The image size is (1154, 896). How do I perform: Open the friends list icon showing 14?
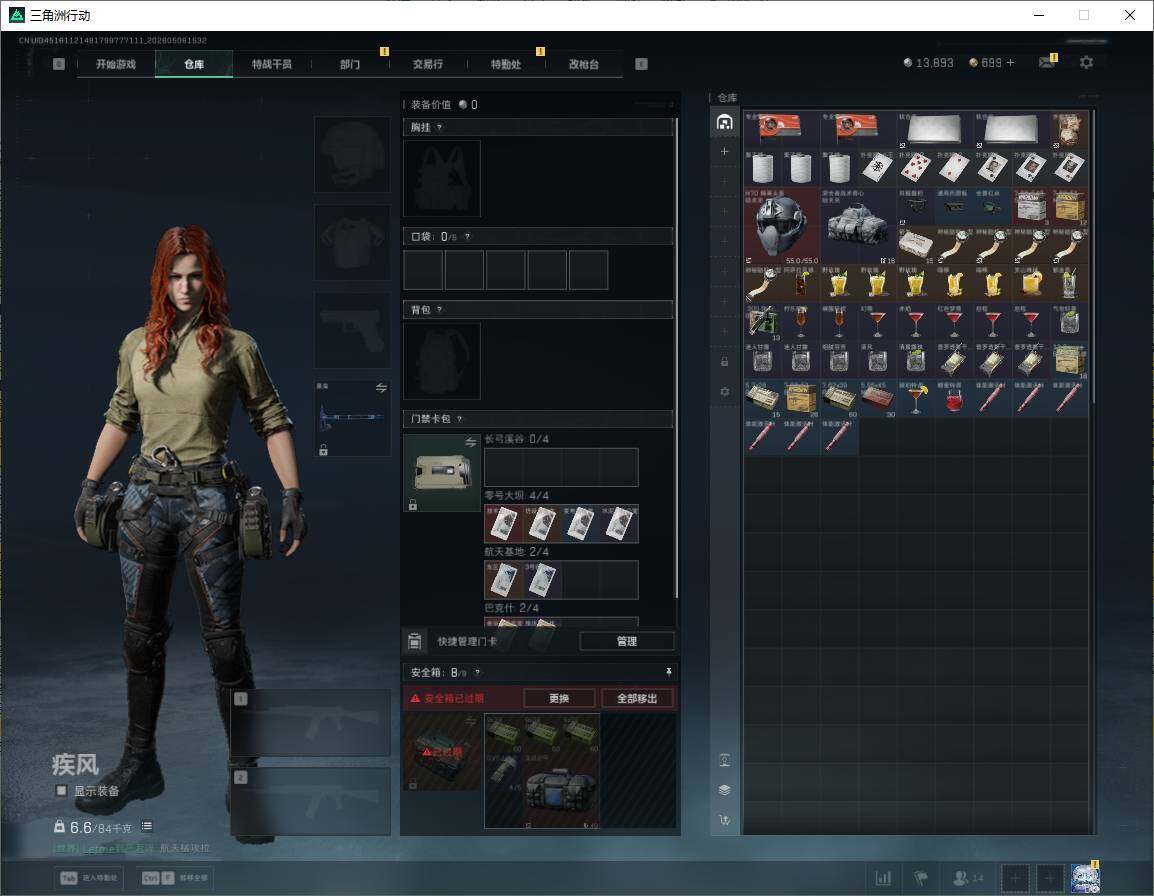pos(968,878)
